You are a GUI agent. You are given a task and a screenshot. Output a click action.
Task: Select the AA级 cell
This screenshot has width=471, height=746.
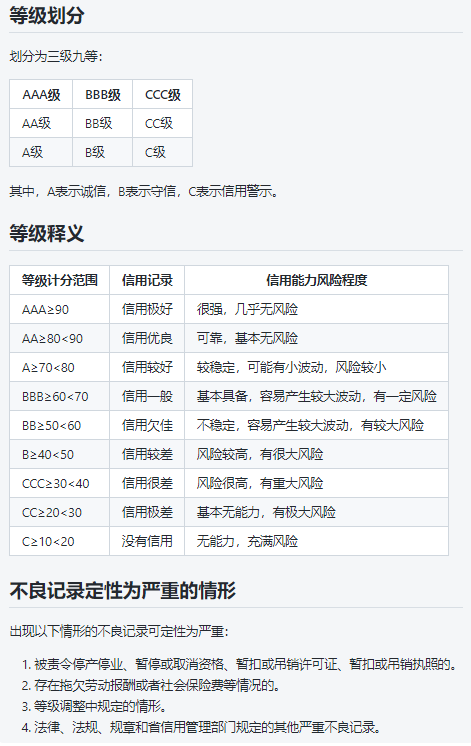tap(41, 124)
